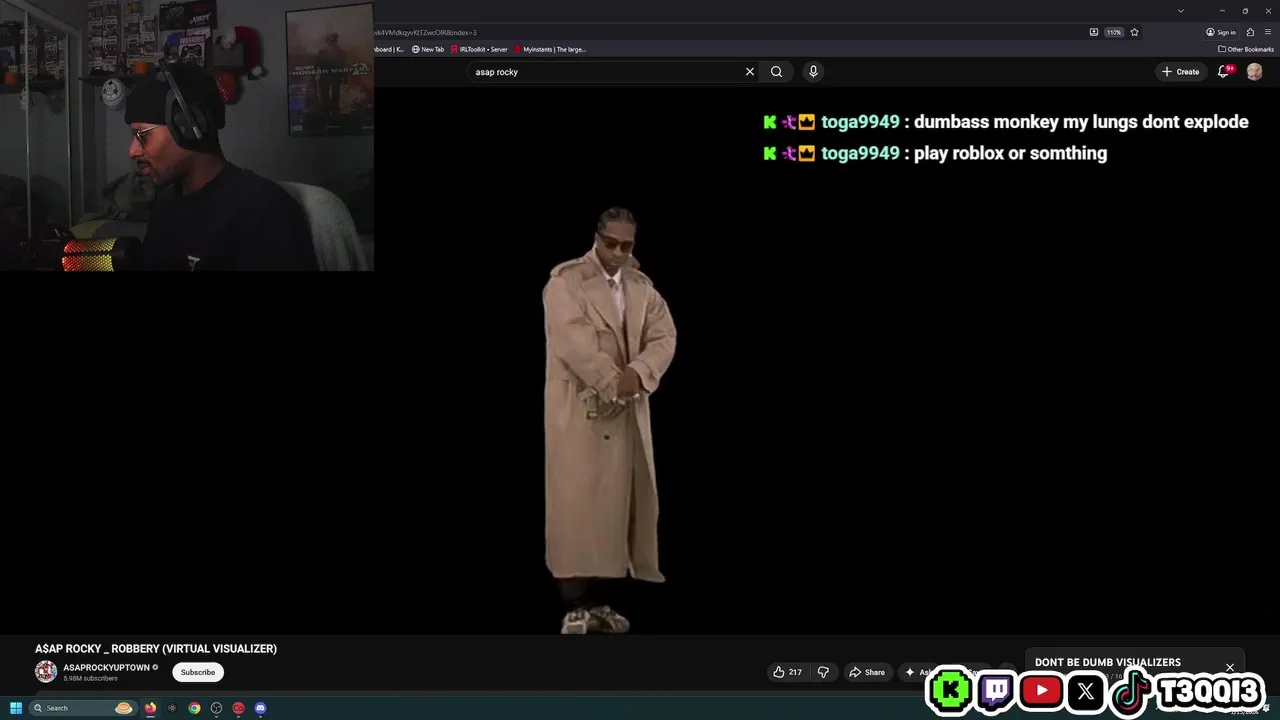Open the dark atom-like taskbar app icon

point(172,708)
